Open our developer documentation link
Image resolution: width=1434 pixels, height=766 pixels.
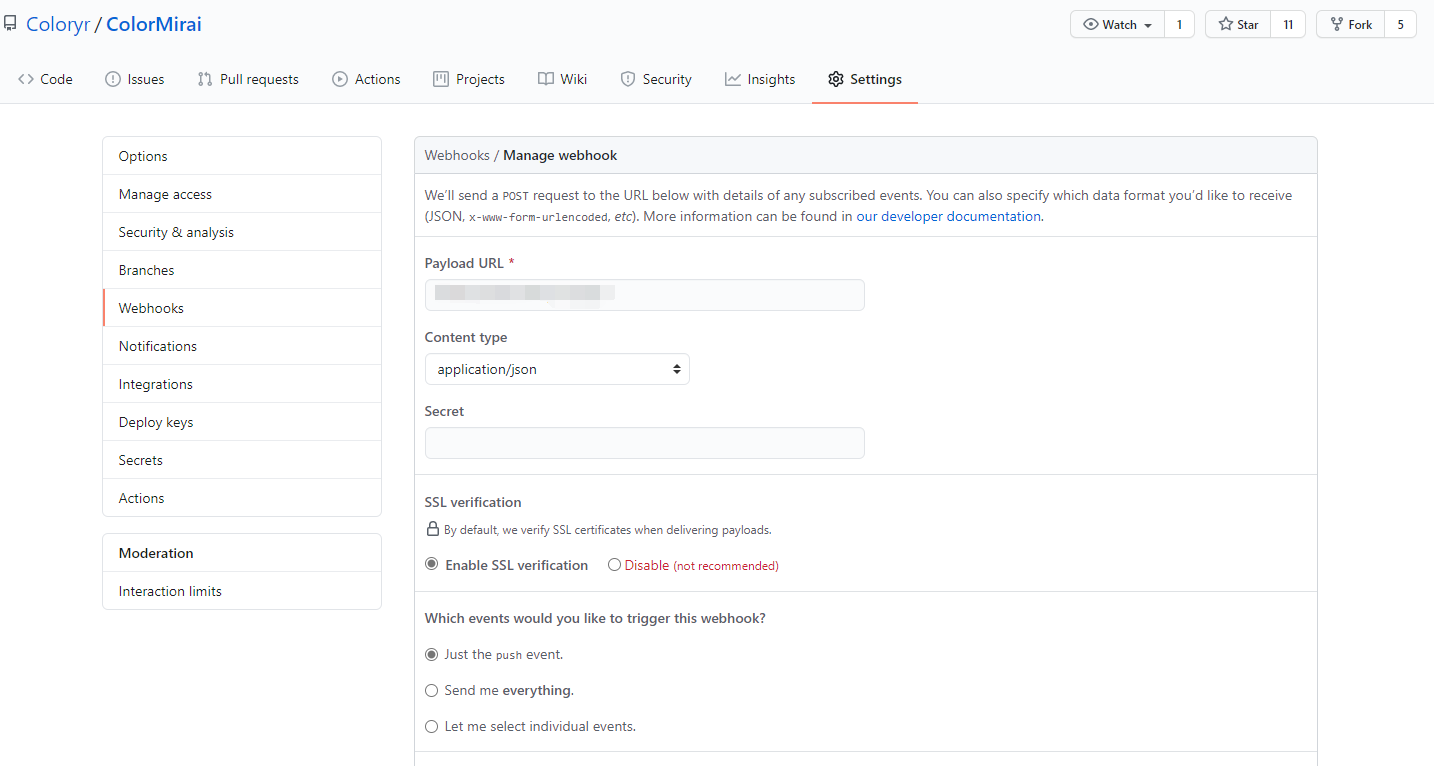click(x=948, y=216)
